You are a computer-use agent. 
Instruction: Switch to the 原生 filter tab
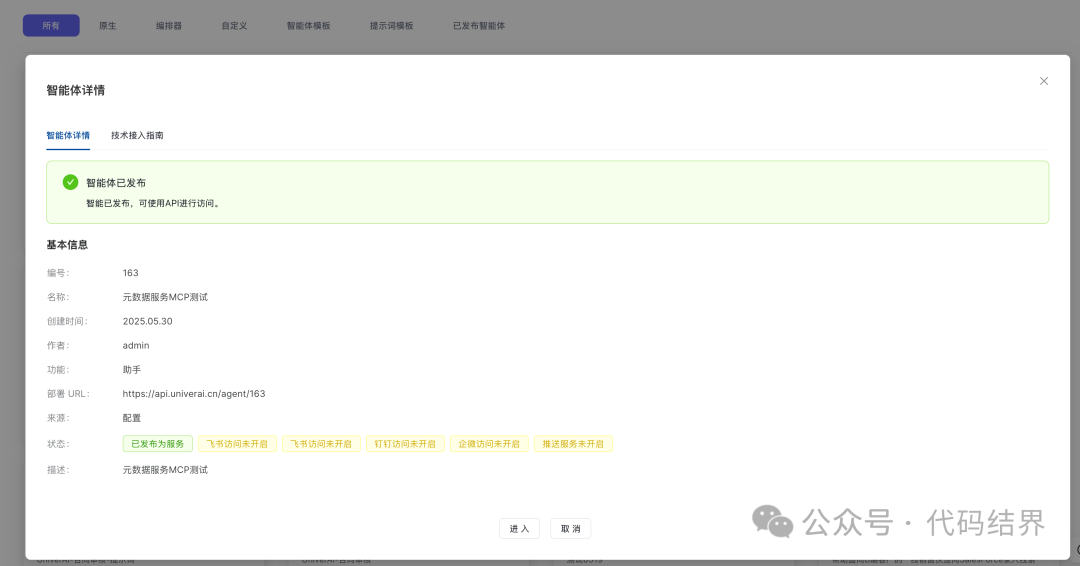pos(107,26)
